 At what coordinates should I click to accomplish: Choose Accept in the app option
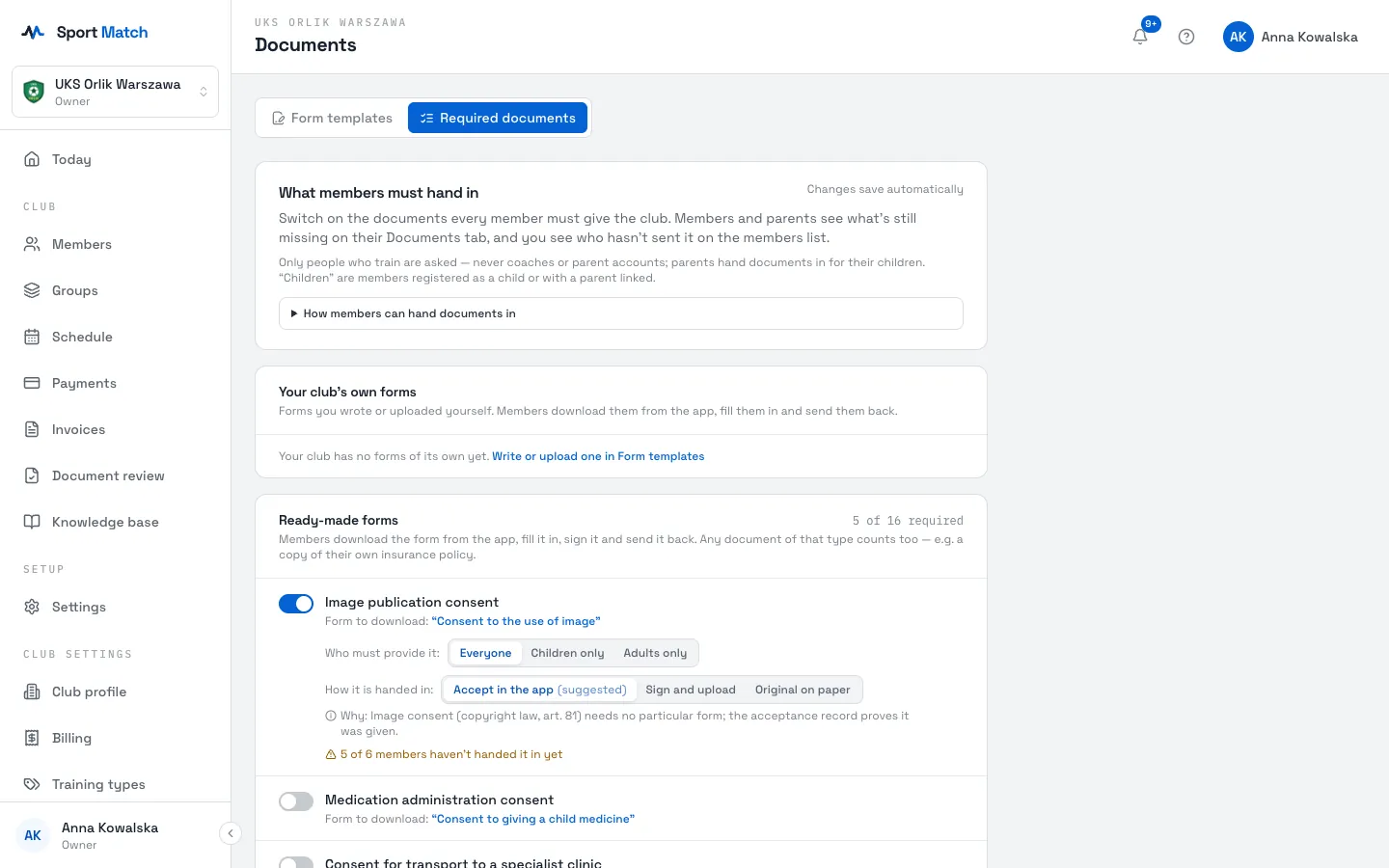(539, 690)
